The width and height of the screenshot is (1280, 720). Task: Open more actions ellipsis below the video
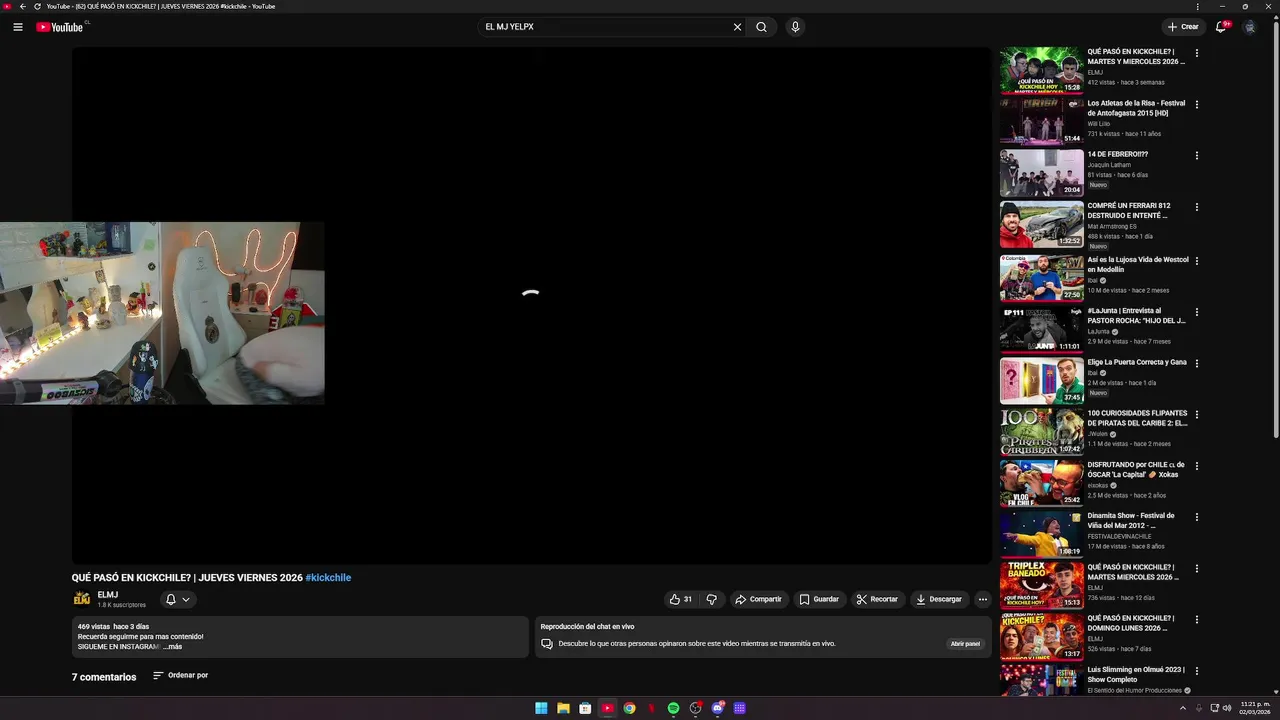(x=983, y=599)
